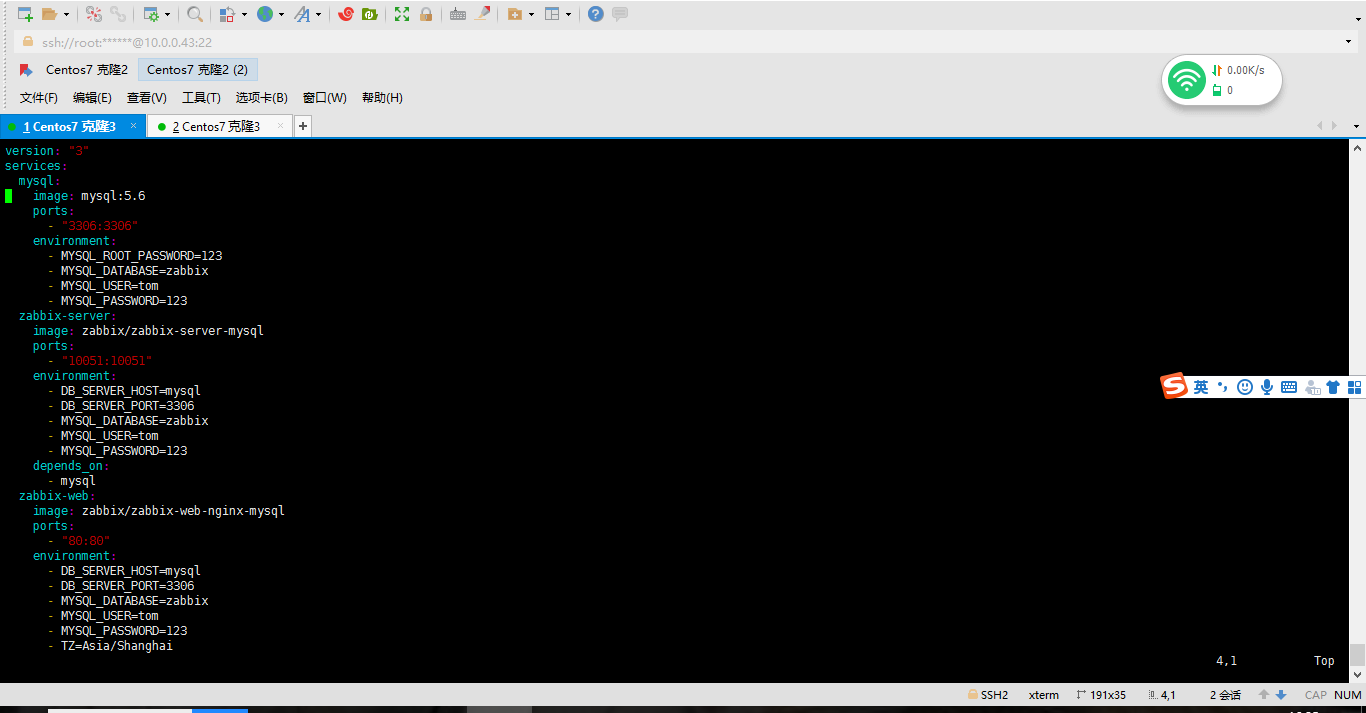Expand the Properties icon dropdown arrow
The height and width of the screenshot is (713, 1366).
tap(167, 15)
